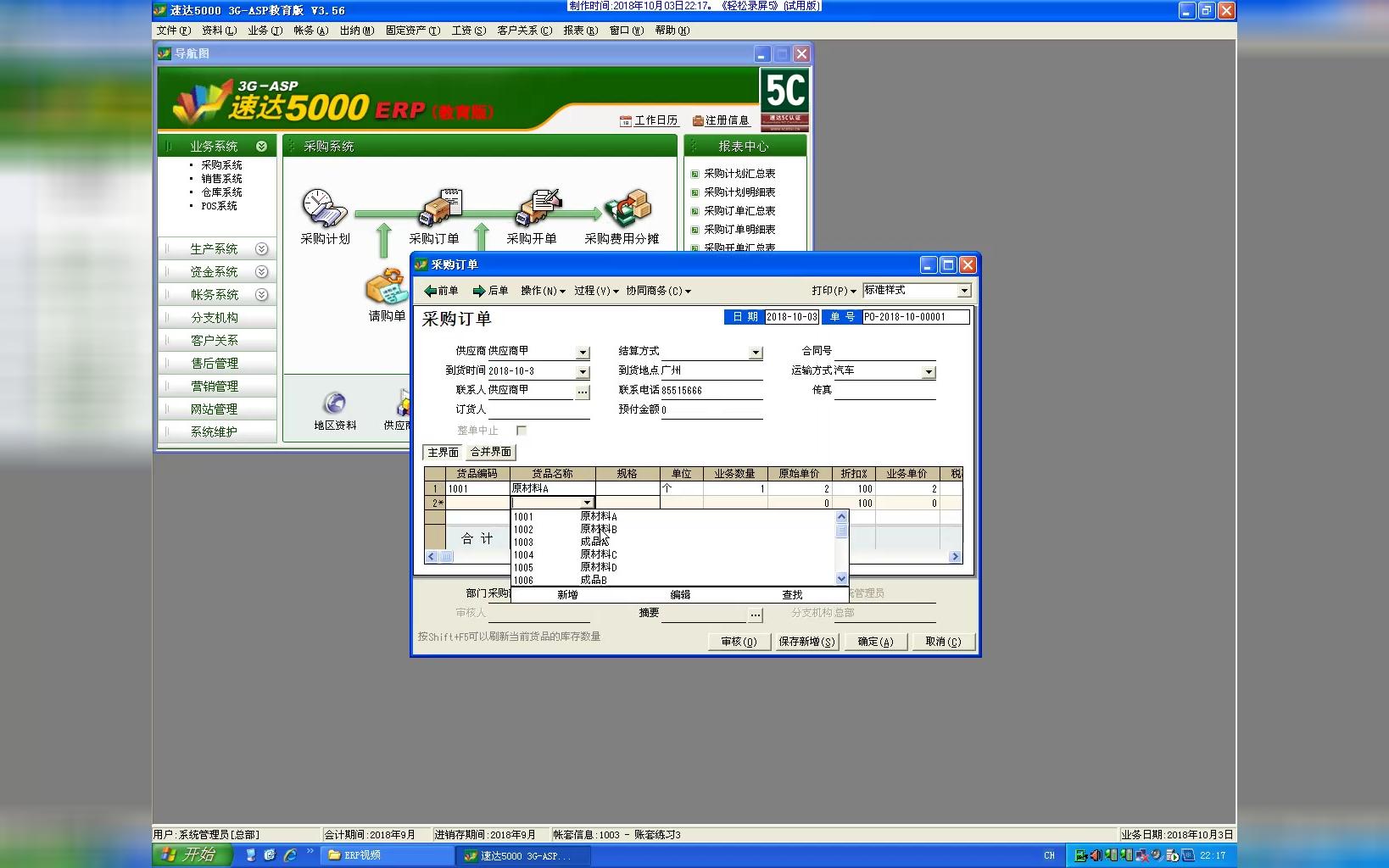Open 采购订单明细表 report
1389x868 pixels.
[739, 230]
